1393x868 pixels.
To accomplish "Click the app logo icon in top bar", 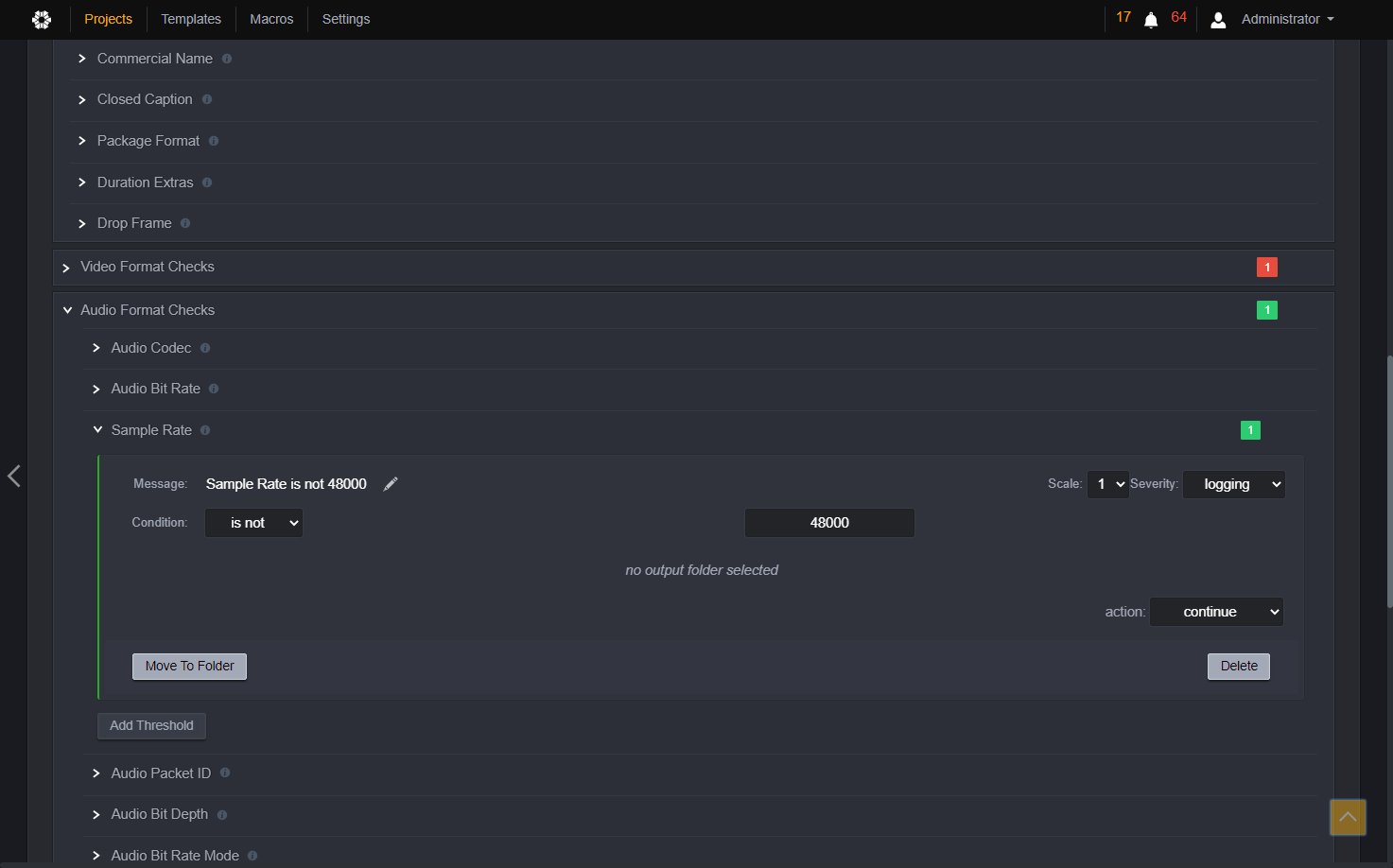I will click(42, 19).
